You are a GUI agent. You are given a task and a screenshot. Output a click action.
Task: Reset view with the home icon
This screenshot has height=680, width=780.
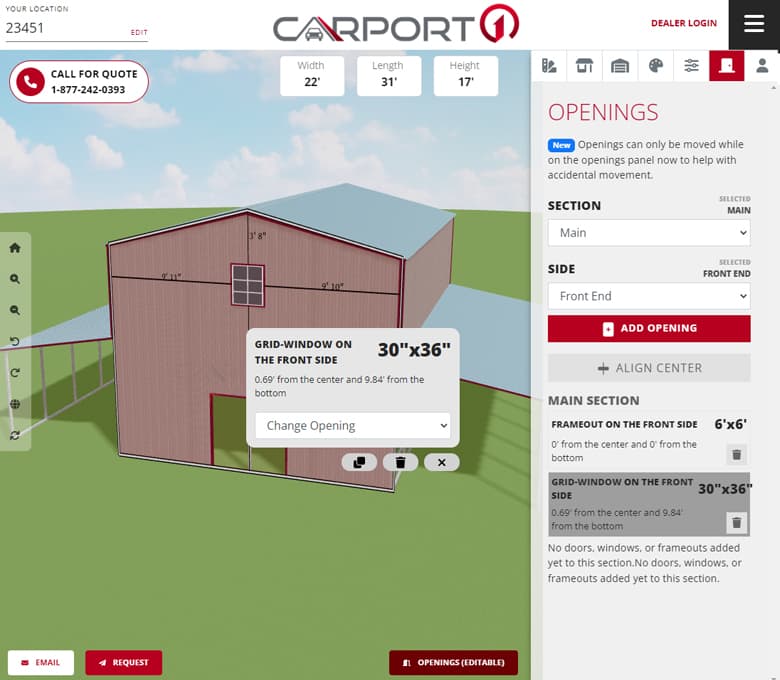coord(15,248)
